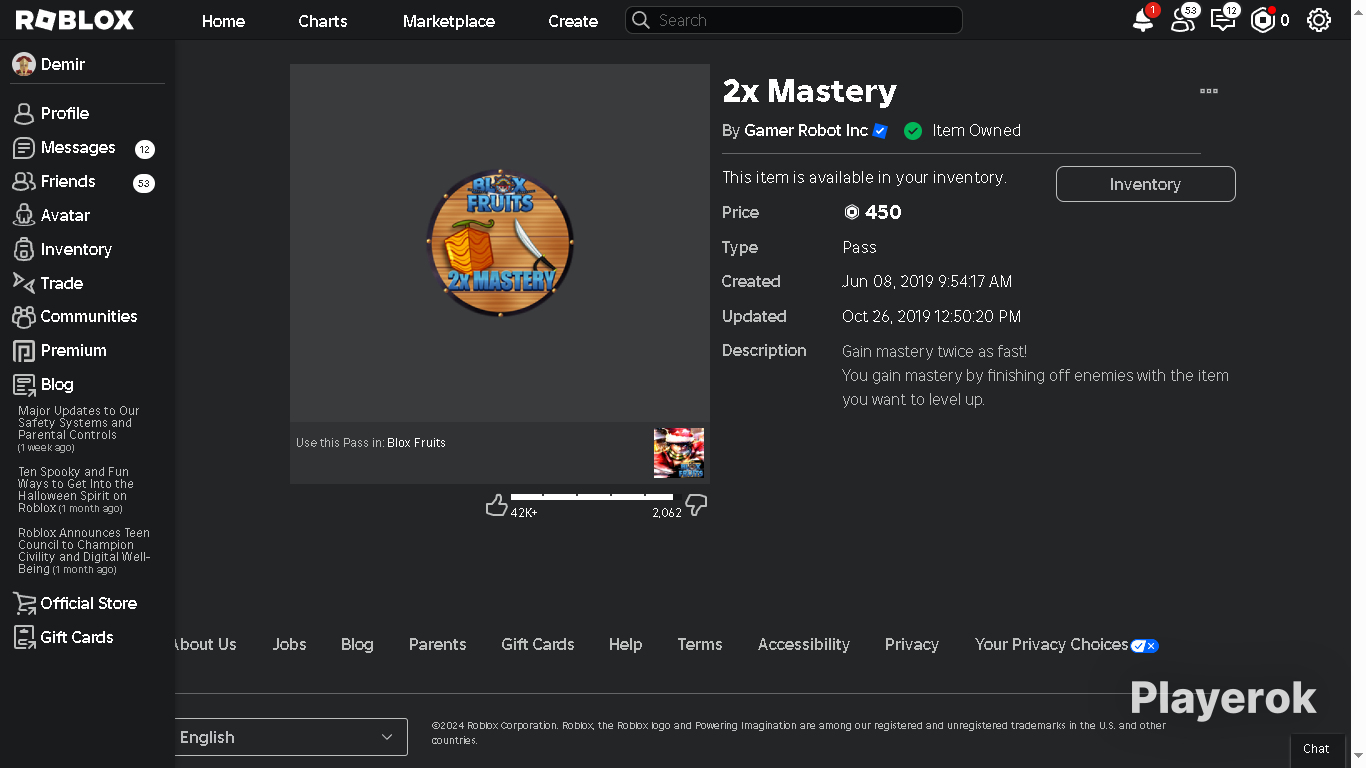
Task: Click the Blog sidebar icon
Action: (x=24, y=385)
